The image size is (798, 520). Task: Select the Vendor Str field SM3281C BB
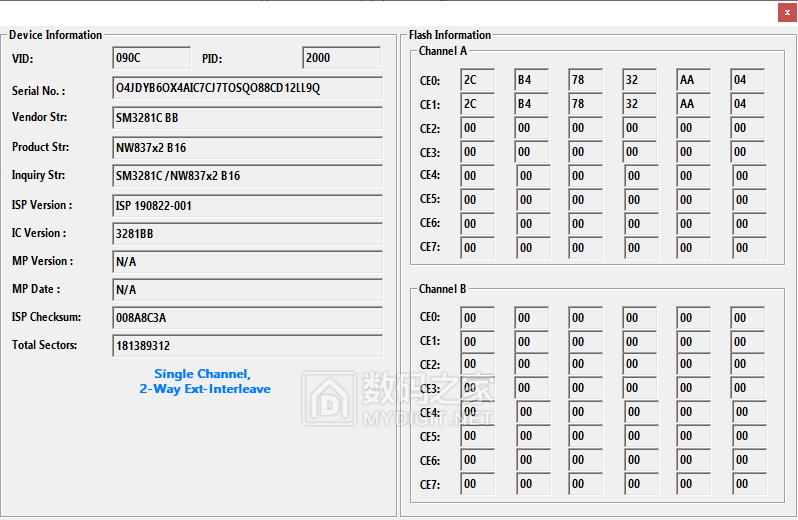point(247,118)
